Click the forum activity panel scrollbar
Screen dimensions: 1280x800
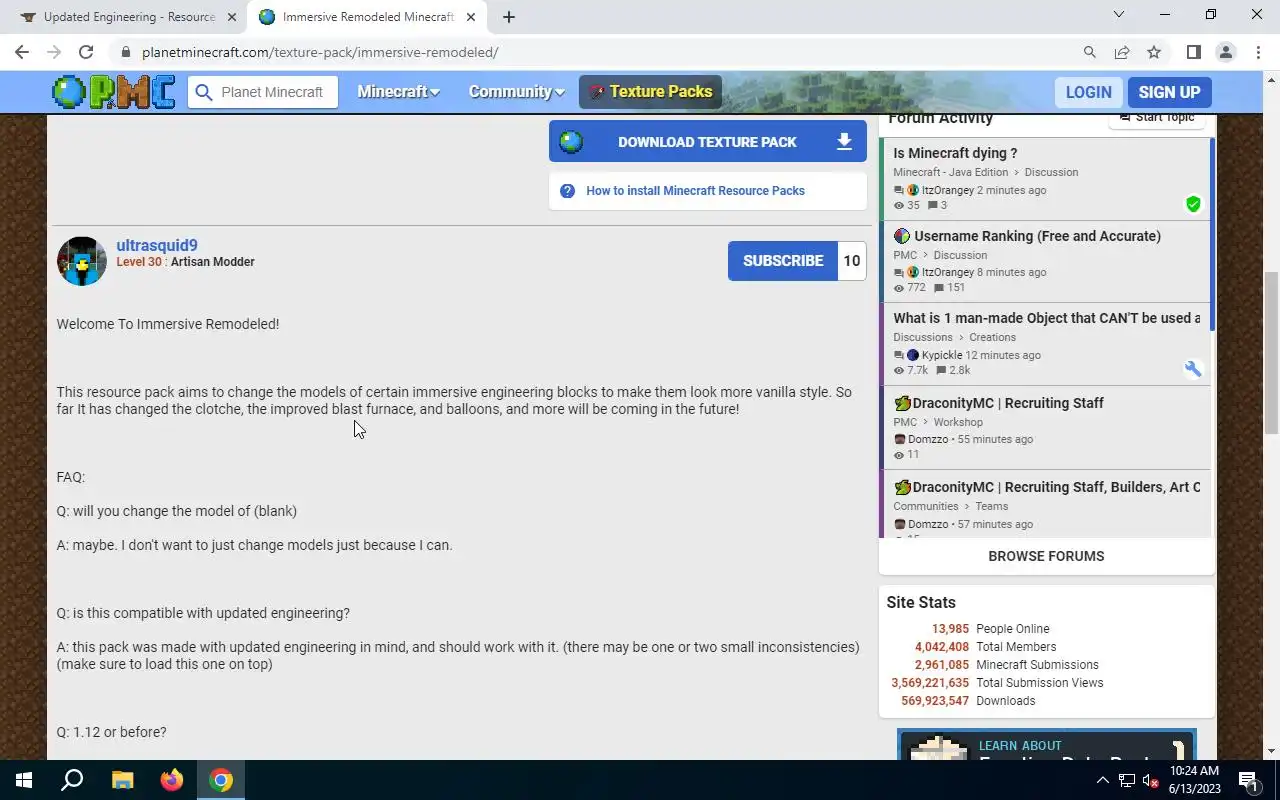1212,235
